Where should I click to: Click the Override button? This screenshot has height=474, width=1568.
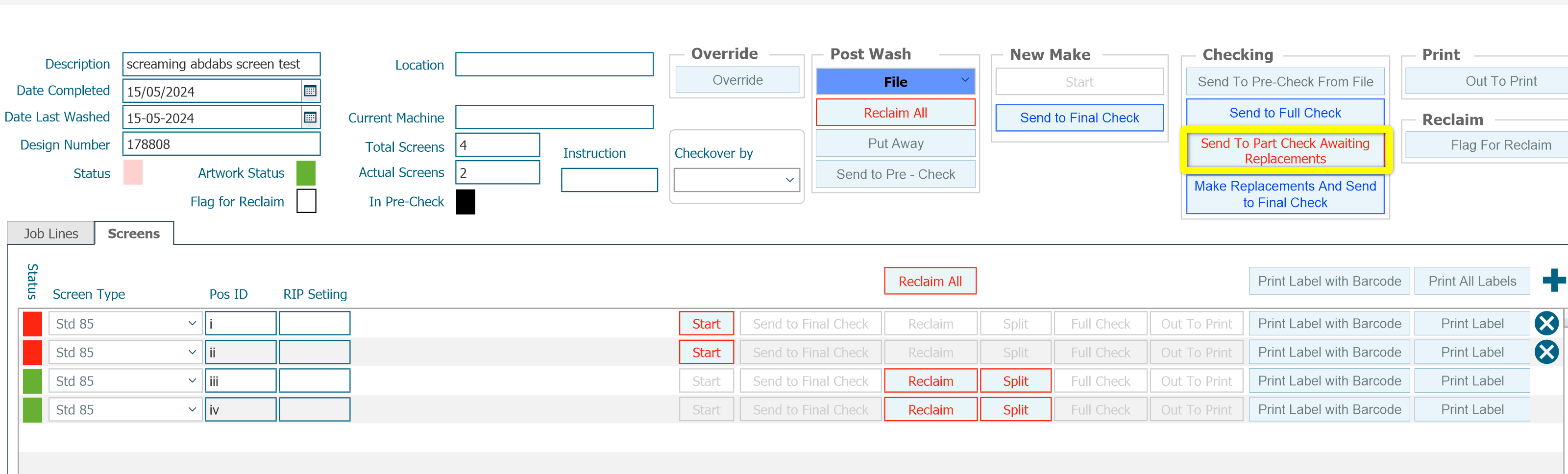737,80
